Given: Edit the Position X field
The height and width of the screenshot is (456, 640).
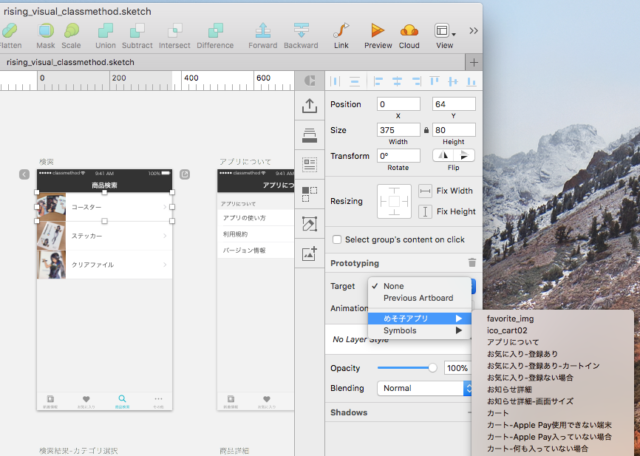Looking at the screenshot, I should 398,104.
